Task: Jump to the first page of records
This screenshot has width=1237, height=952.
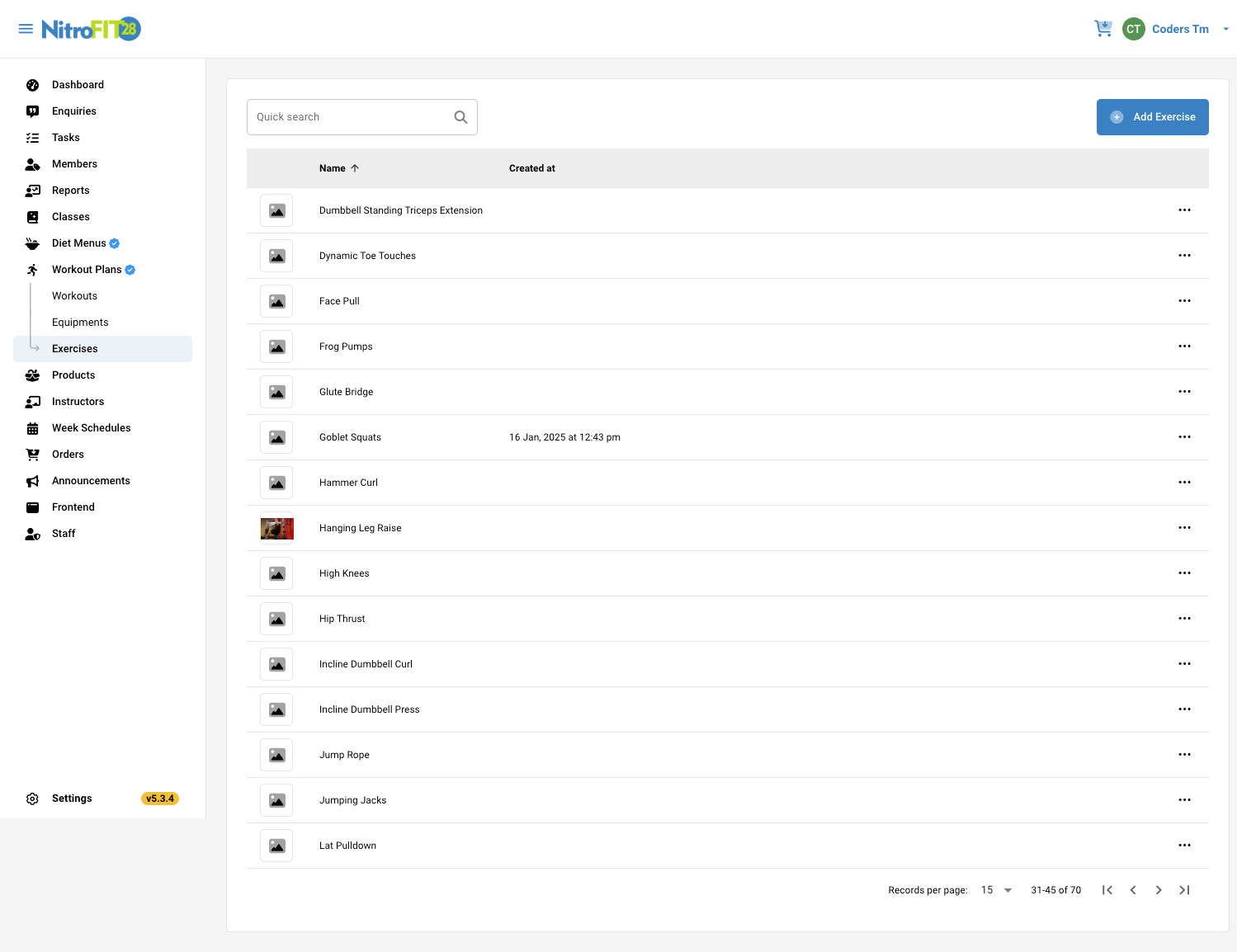Action: click(1107, 890)
